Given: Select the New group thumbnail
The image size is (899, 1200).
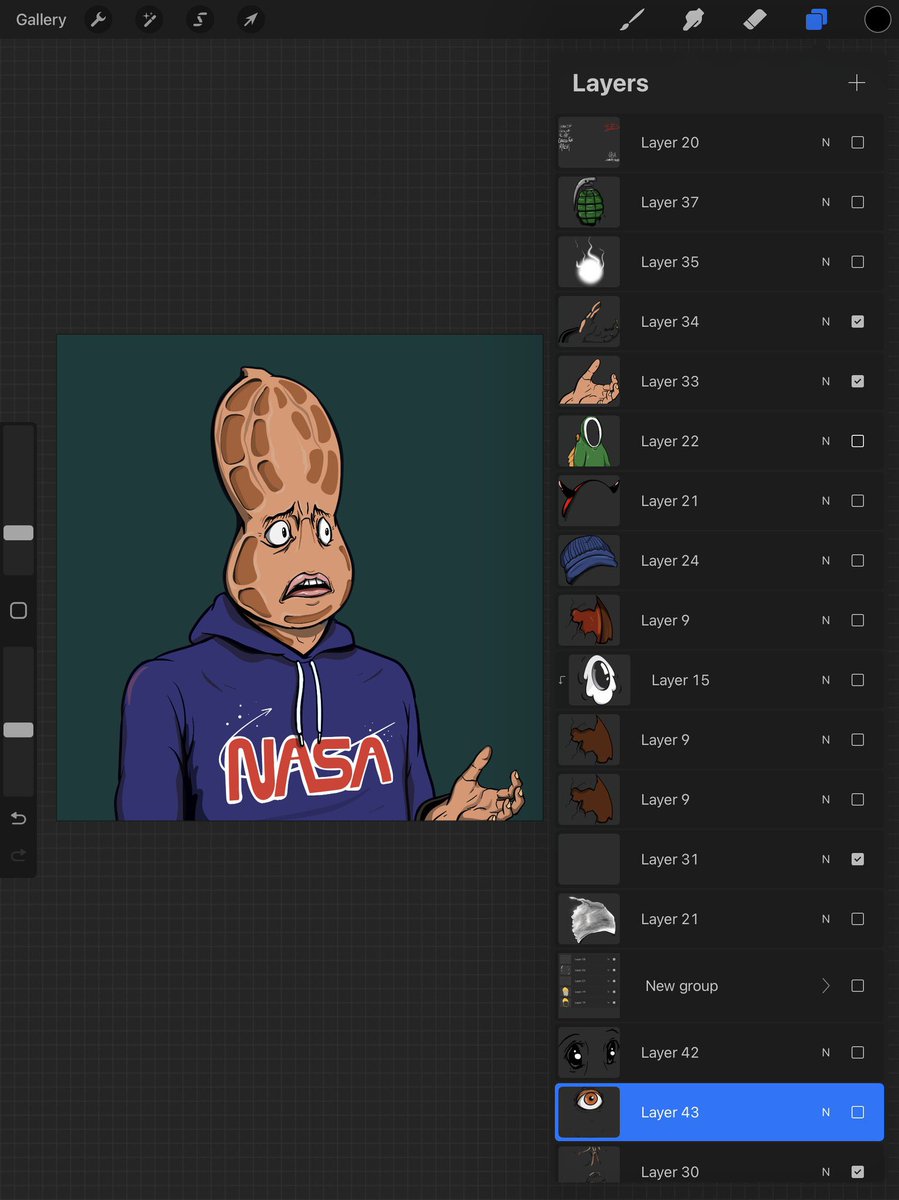Looking at the screenshot, I should (x=589, y=986).
